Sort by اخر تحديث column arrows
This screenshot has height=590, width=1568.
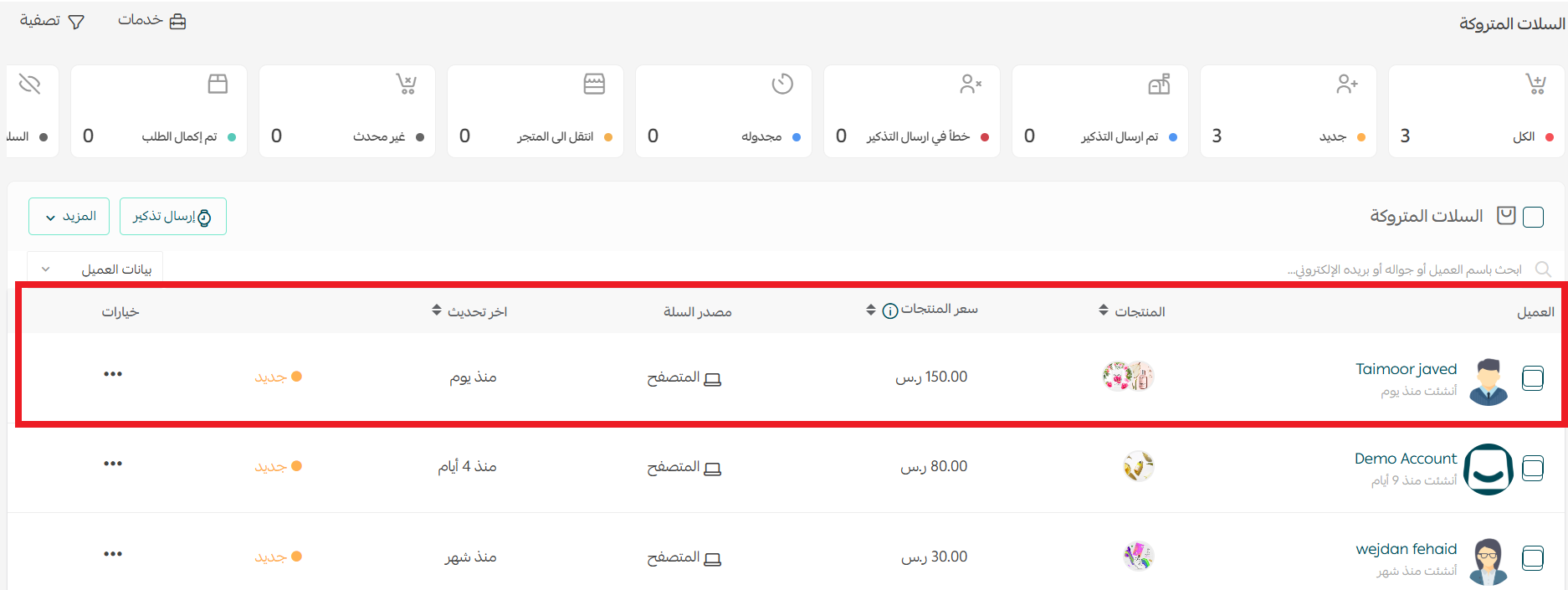(437, 310)
